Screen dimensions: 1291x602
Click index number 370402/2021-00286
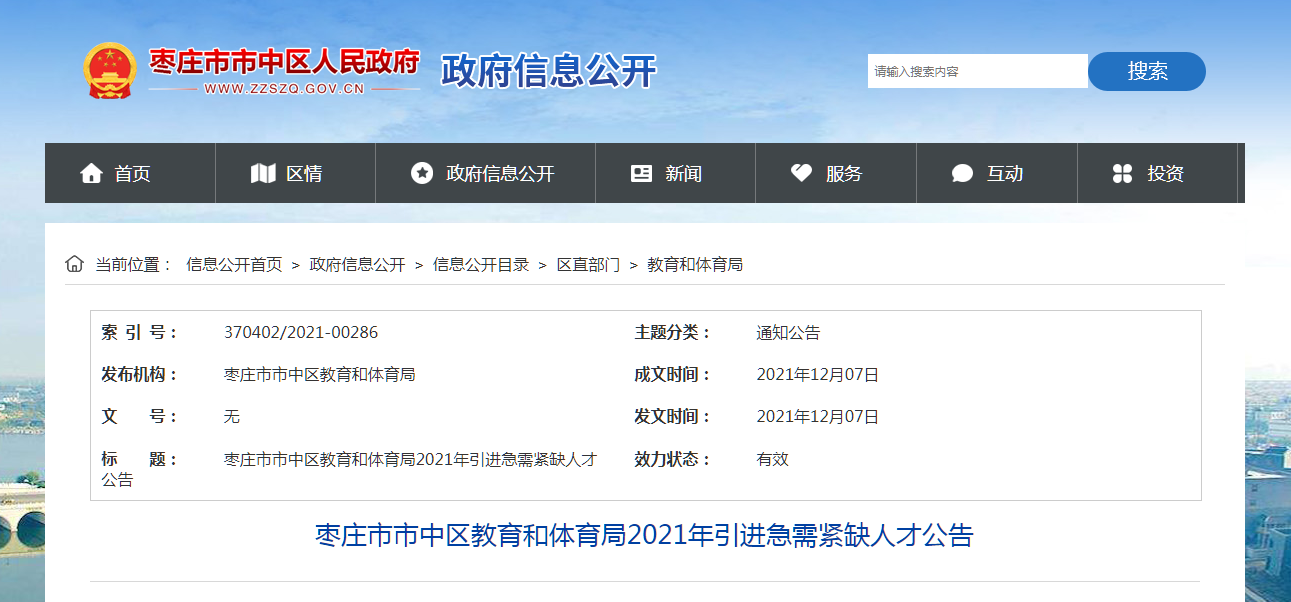coord(301,333)
